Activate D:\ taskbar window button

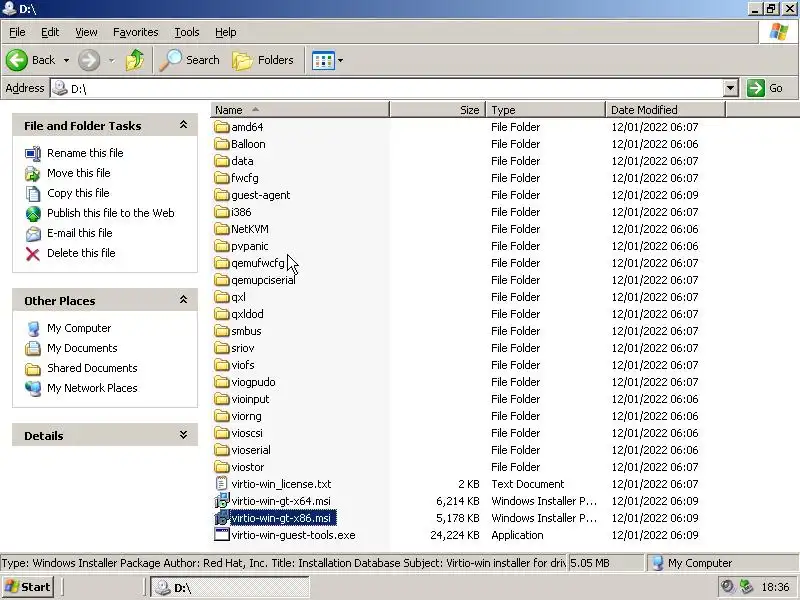[x=230, y=588]
